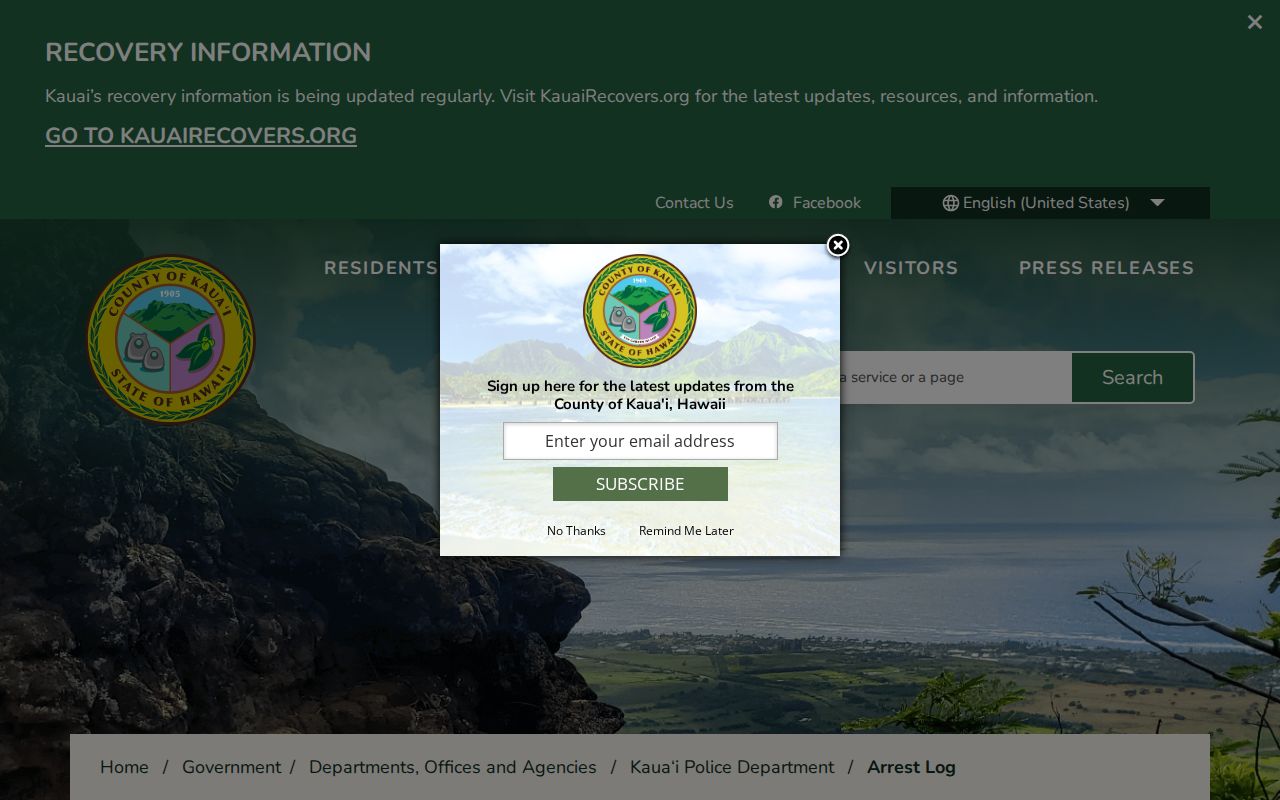Choose Remind Me Later in the popup
The height and width of the screenshot is (800, 1280).
686,531
